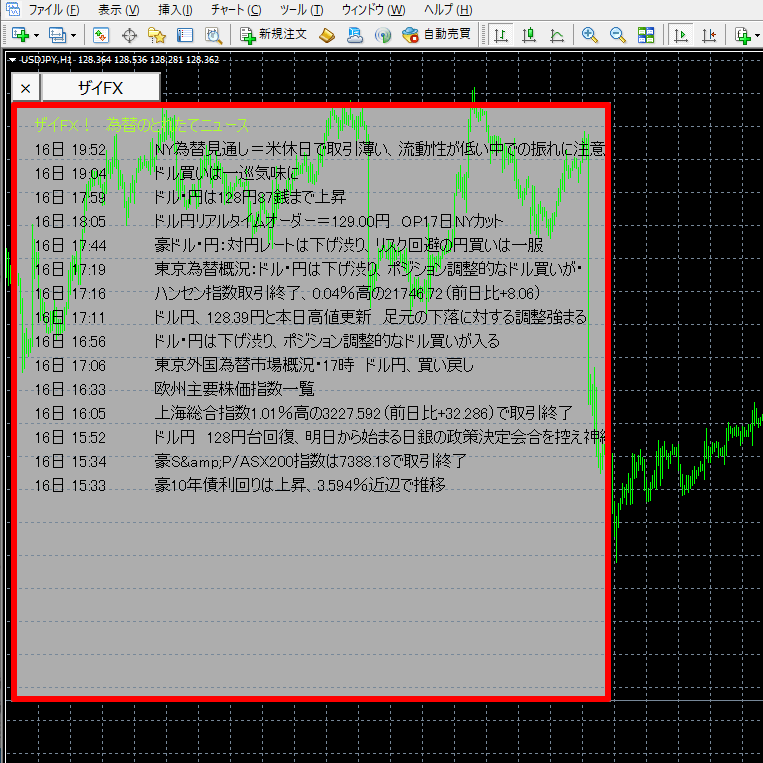Expand the new chart dropdown arrow
This screenshot has width=763, height=763.
coord(36,36)
